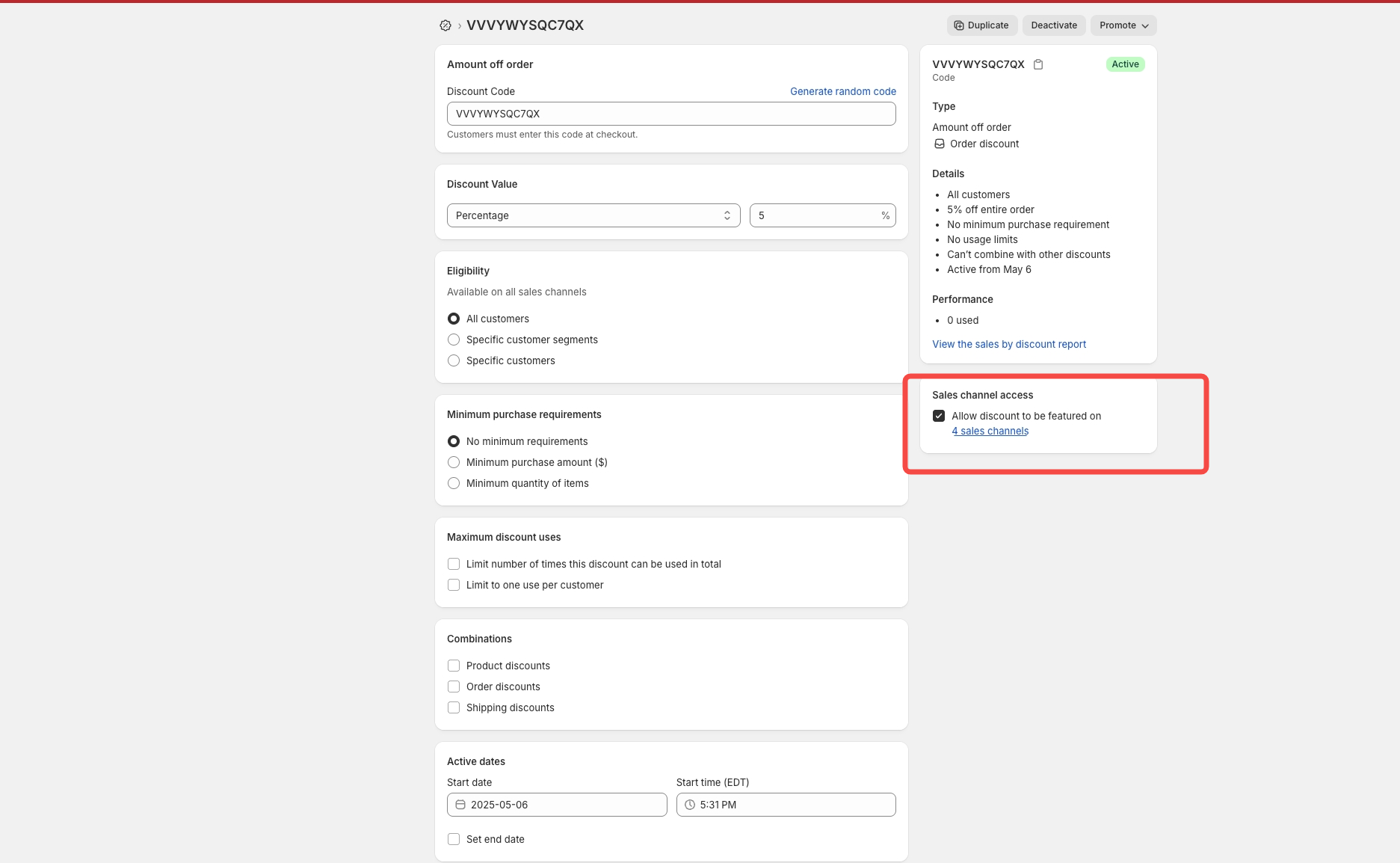
Task: Enable Limit to one use per customer
Action: 454,585
